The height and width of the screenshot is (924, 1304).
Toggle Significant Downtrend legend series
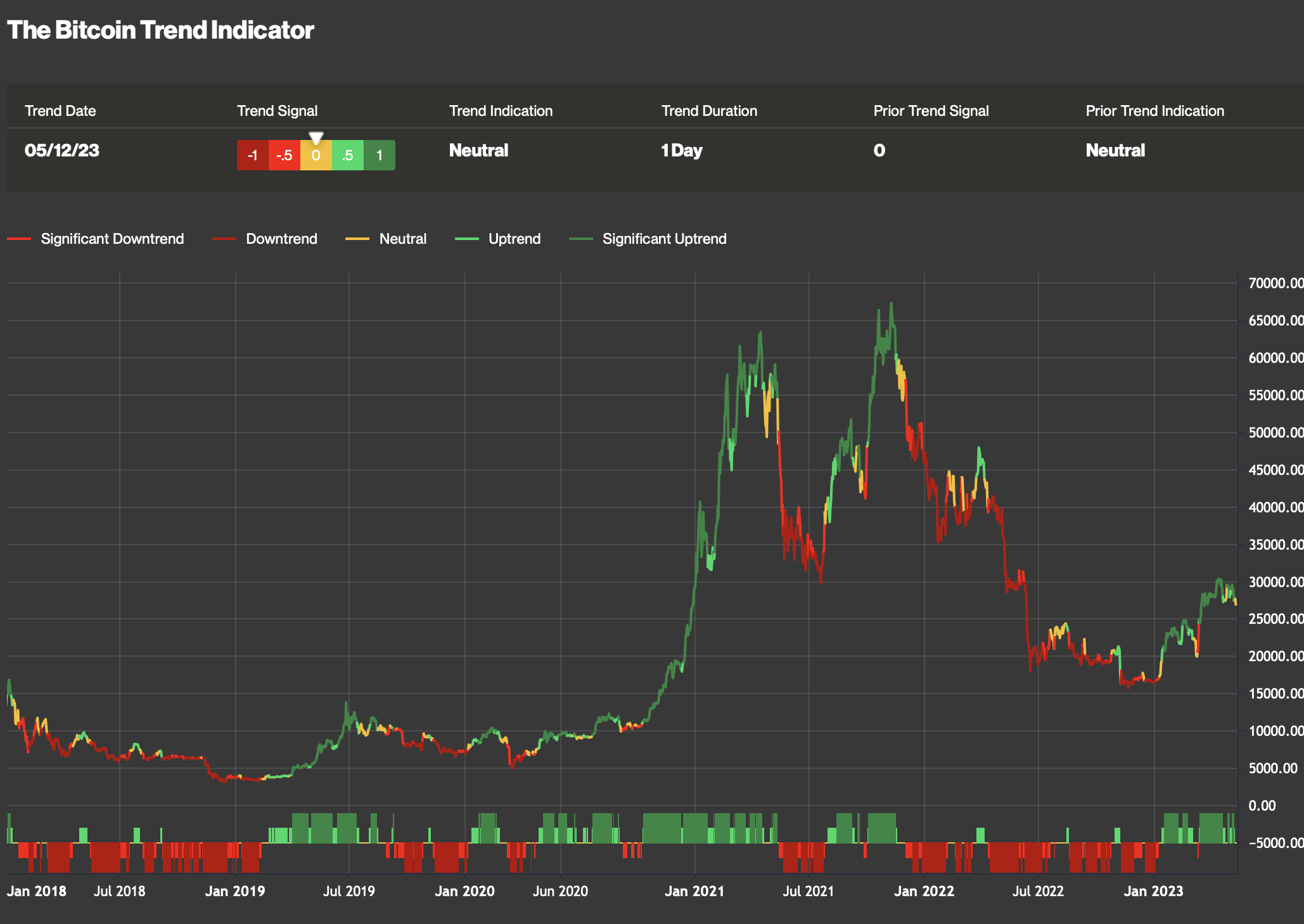click(112, 239)
